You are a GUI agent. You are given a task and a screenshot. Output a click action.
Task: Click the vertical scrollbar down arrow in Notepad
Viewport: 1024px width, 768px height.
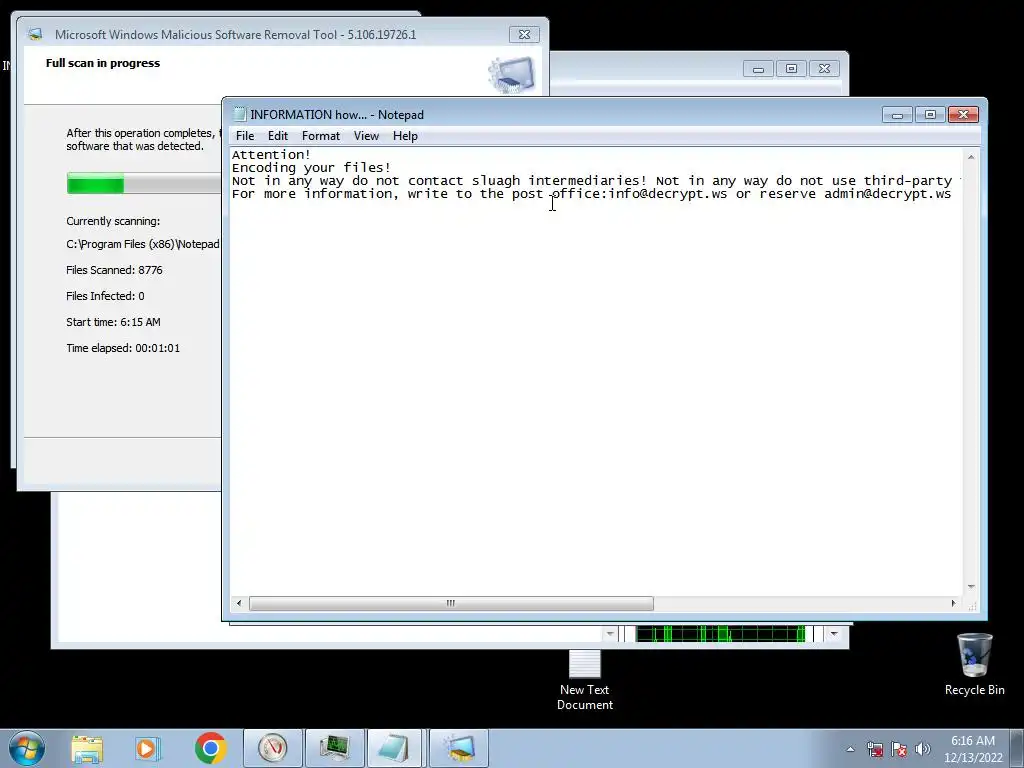point(971,586)
